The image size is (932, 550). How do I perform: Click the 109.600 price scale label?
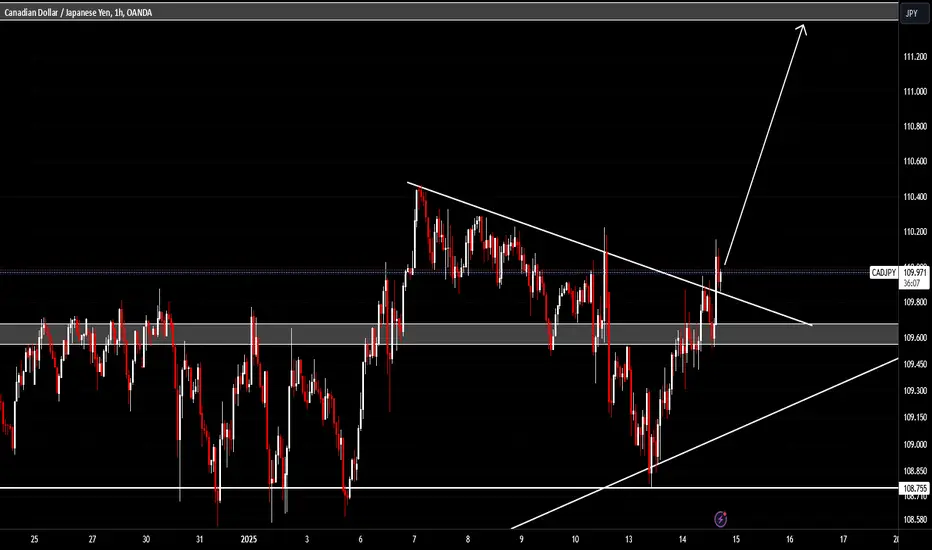(x=915, y=338)
